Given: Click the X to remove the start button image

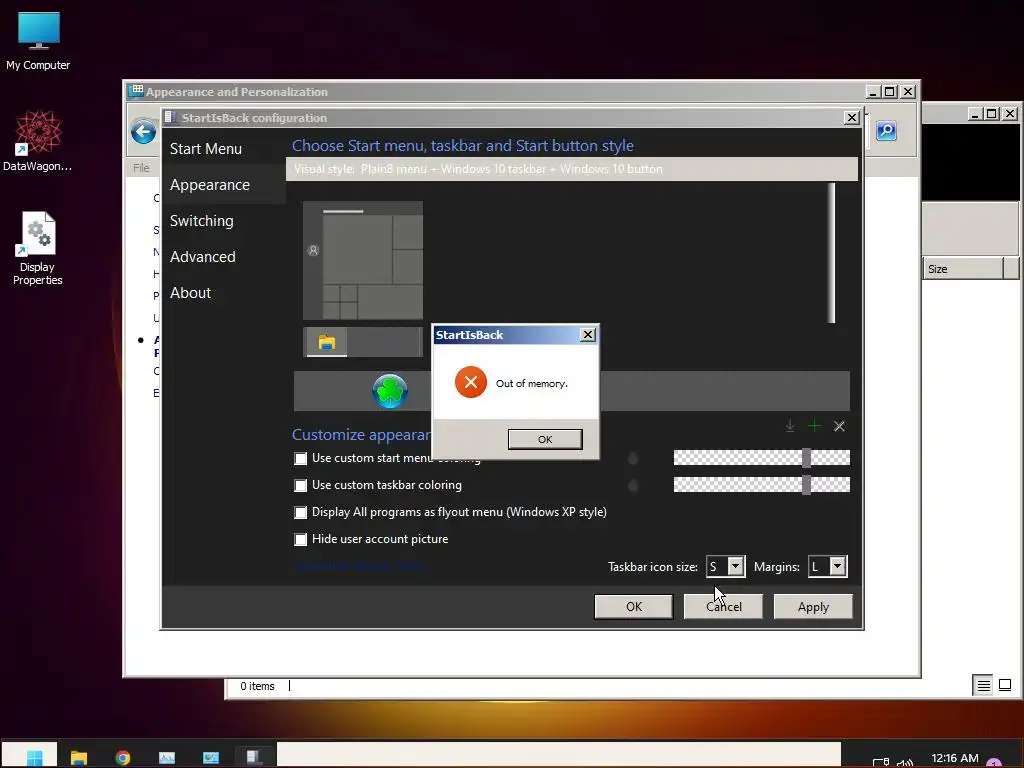Looking at the screenshot, I should click(x=839, y=426).
